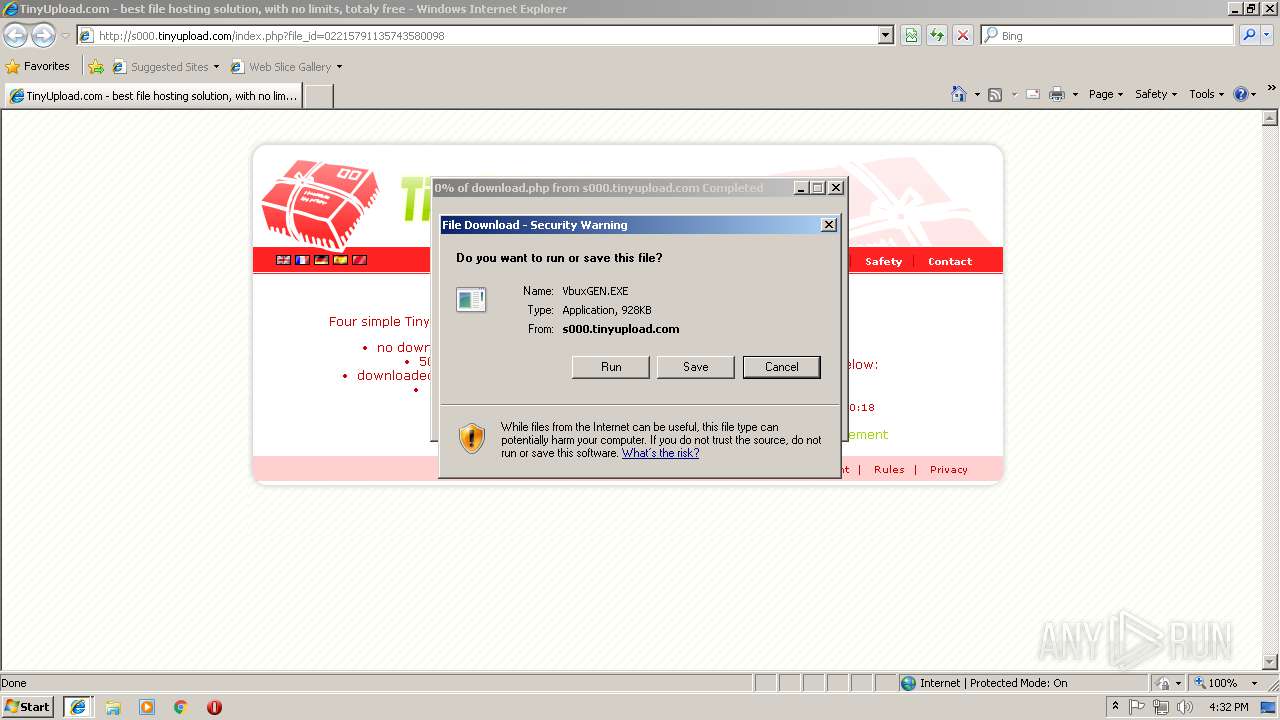Open the Contact link on TinyUpload navbar
This screenshot has height=720, width=1280.
pyautogui.click(x=950, y=262)
